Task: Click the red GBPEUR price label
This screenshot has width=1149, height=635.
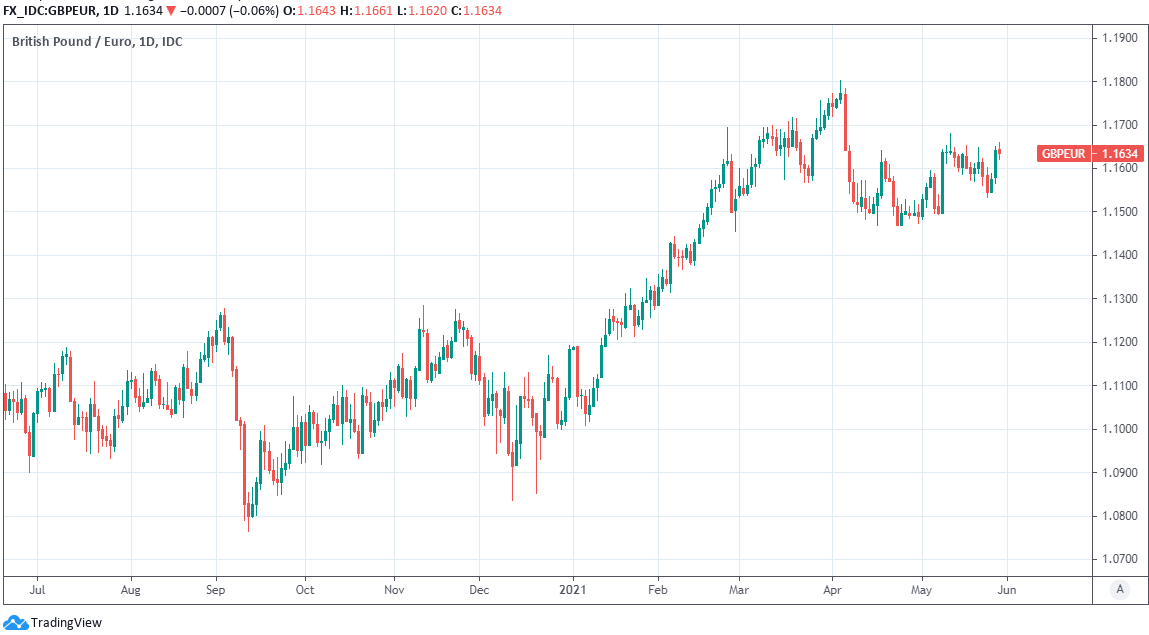Action: (x=1064, y=154)
